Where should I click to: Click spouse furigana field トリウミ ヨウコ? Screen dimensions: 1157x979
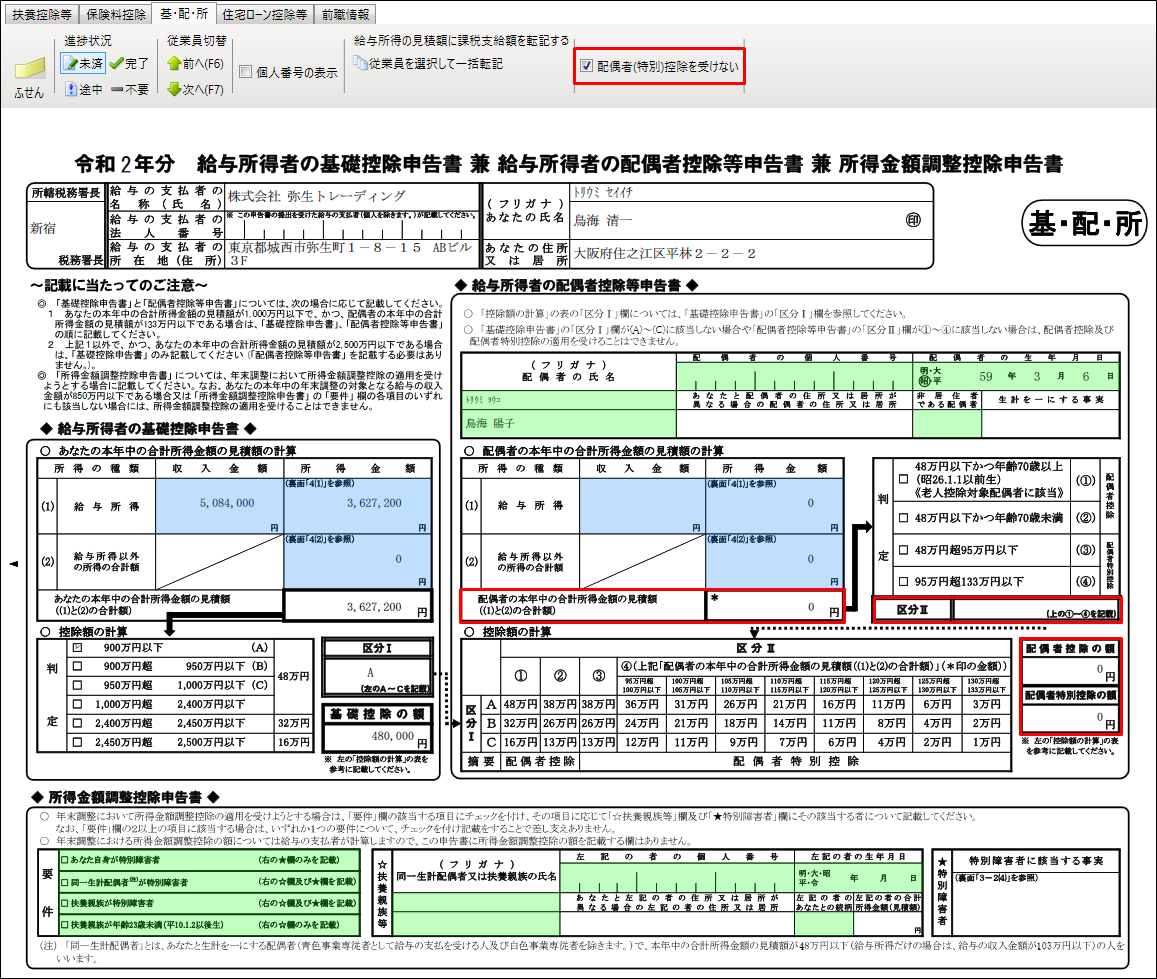click(x=569, y=400)
